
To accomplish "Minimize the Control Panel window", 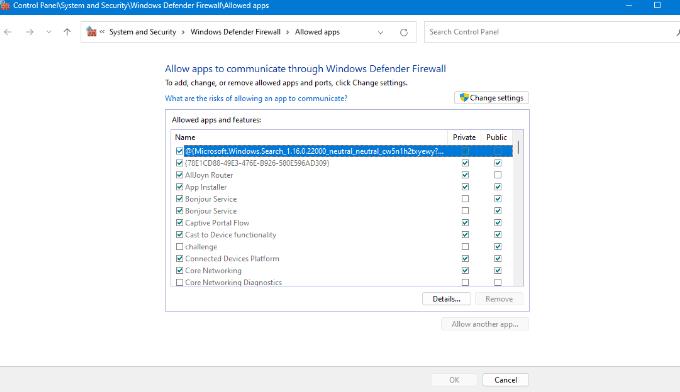I will [629, 5].
